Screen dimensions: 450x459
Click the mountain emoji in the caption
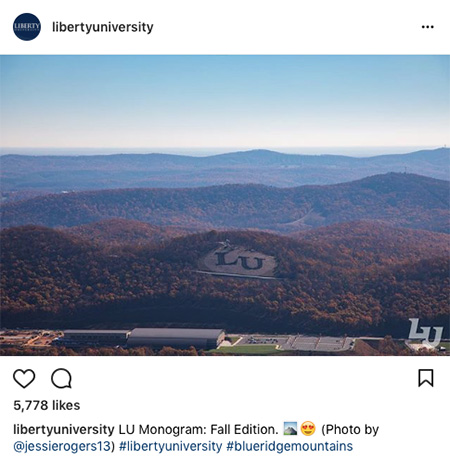pos(290,429)
